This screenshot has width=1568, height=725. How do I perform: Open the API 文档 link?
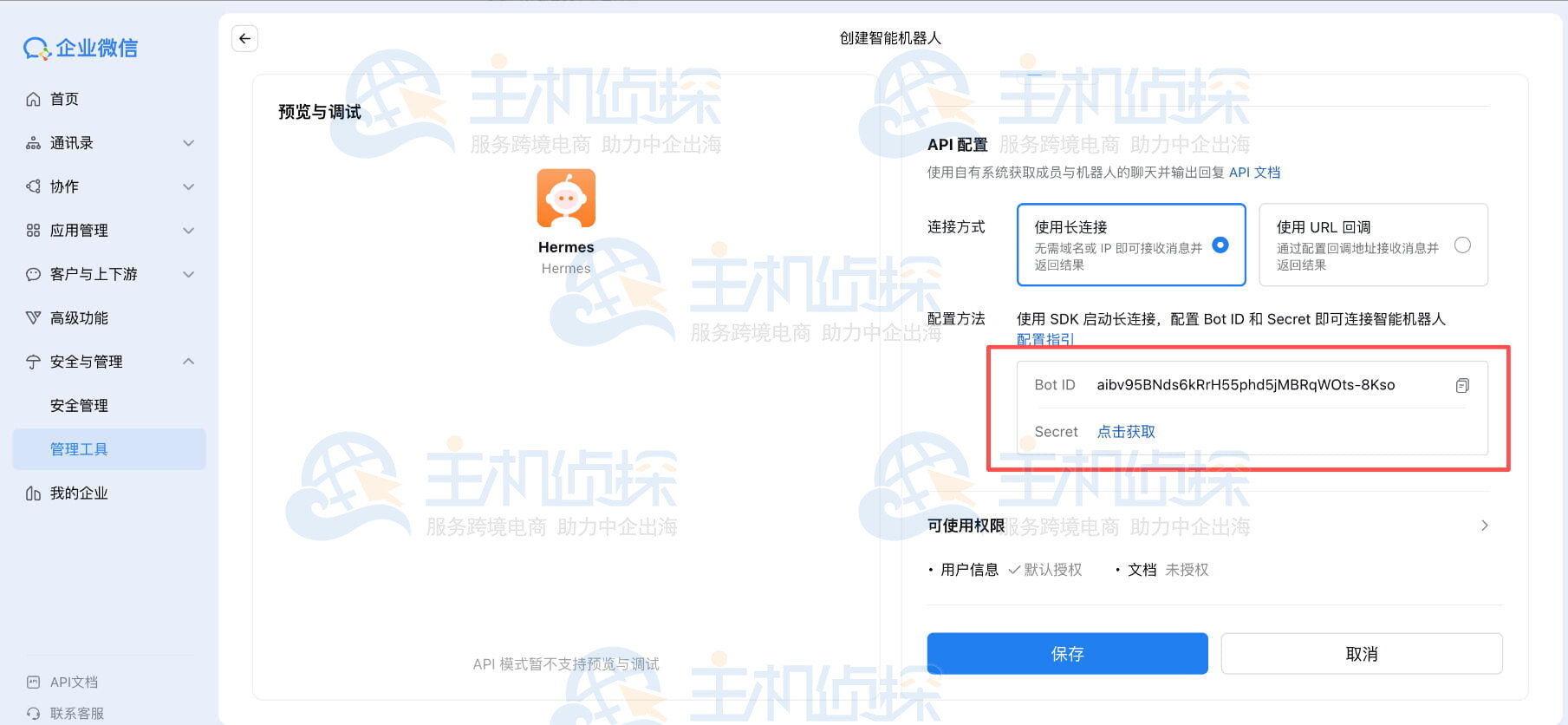click(x=1254, y=173)
